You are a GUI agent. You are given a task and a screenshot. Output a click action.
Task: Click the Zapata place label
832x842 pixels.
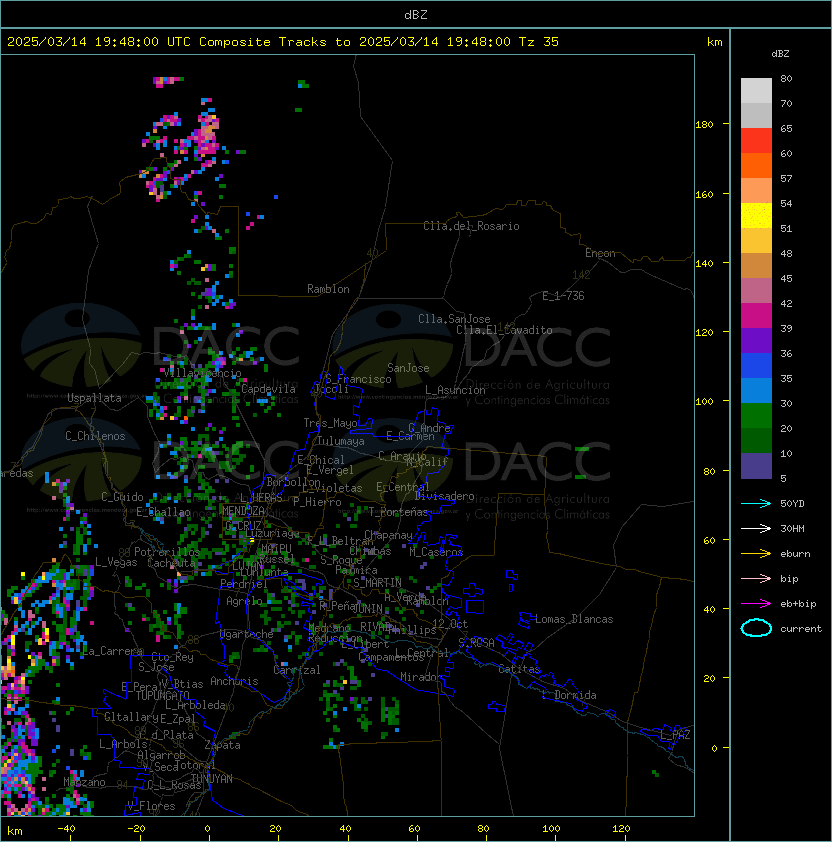[222, 745]
